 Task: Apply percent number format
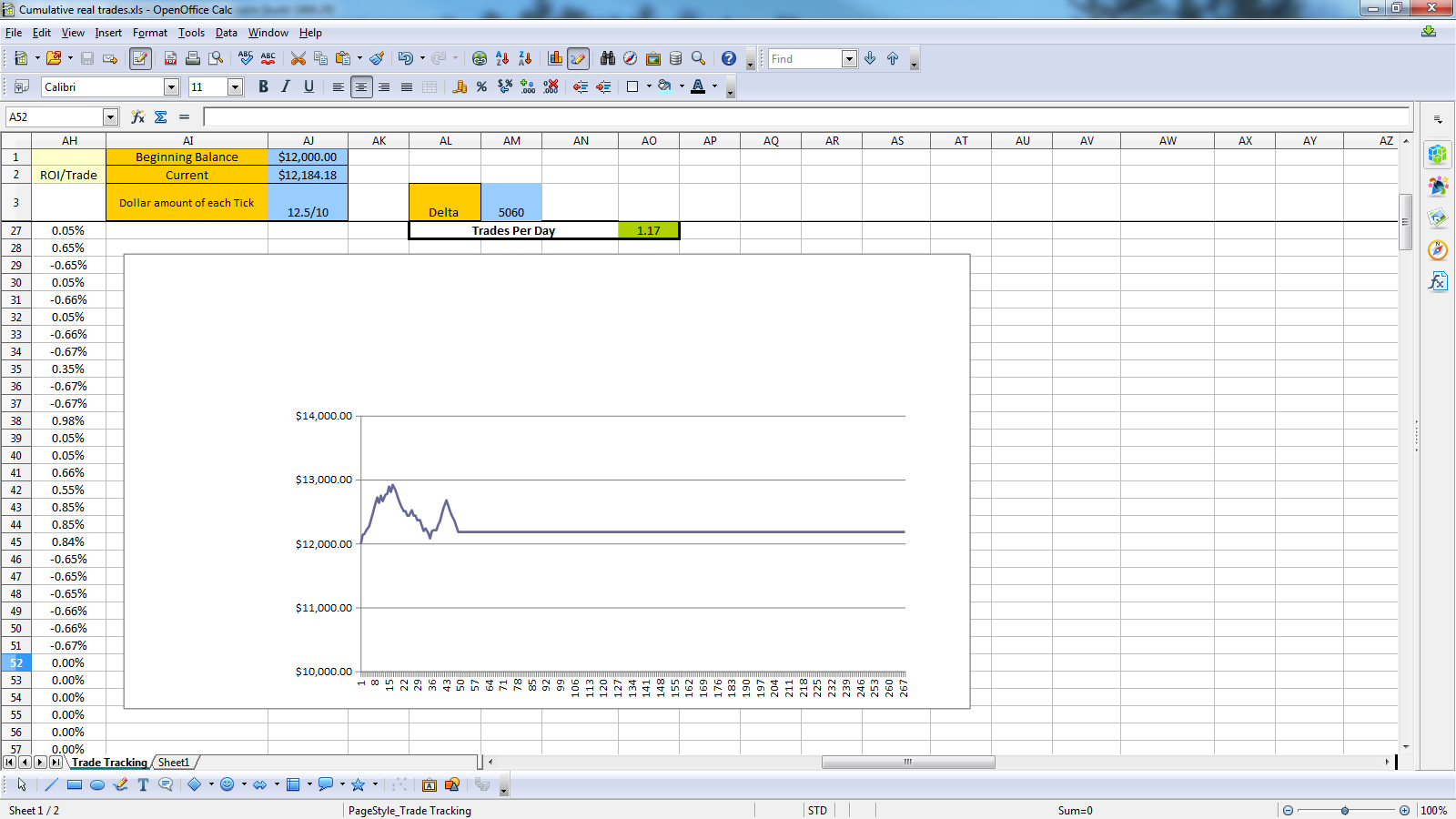(482, 86)
